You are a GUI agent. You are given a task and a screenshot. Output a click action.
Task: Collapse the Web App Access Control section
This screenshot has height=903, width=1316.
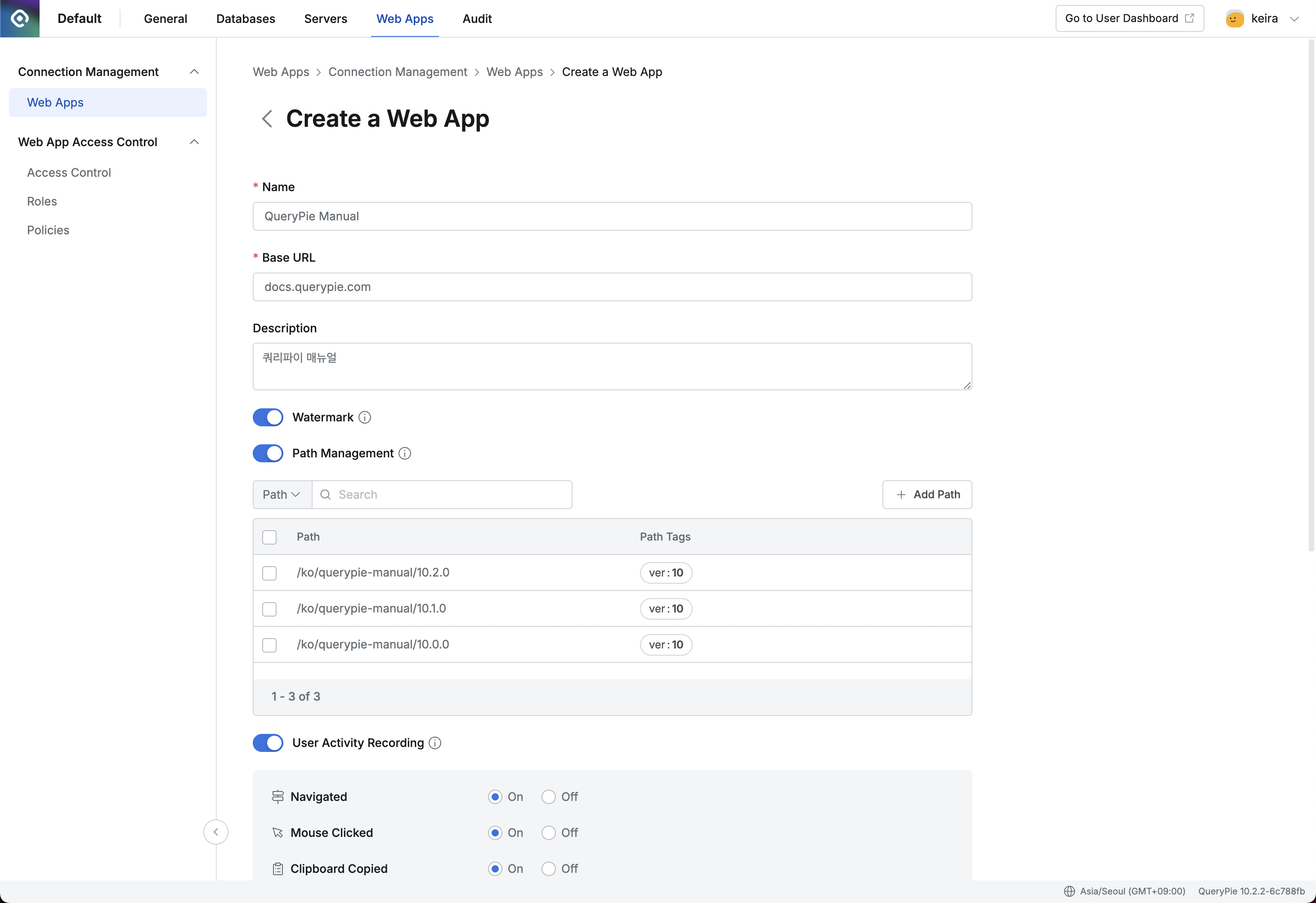click(x=194, y=142)
